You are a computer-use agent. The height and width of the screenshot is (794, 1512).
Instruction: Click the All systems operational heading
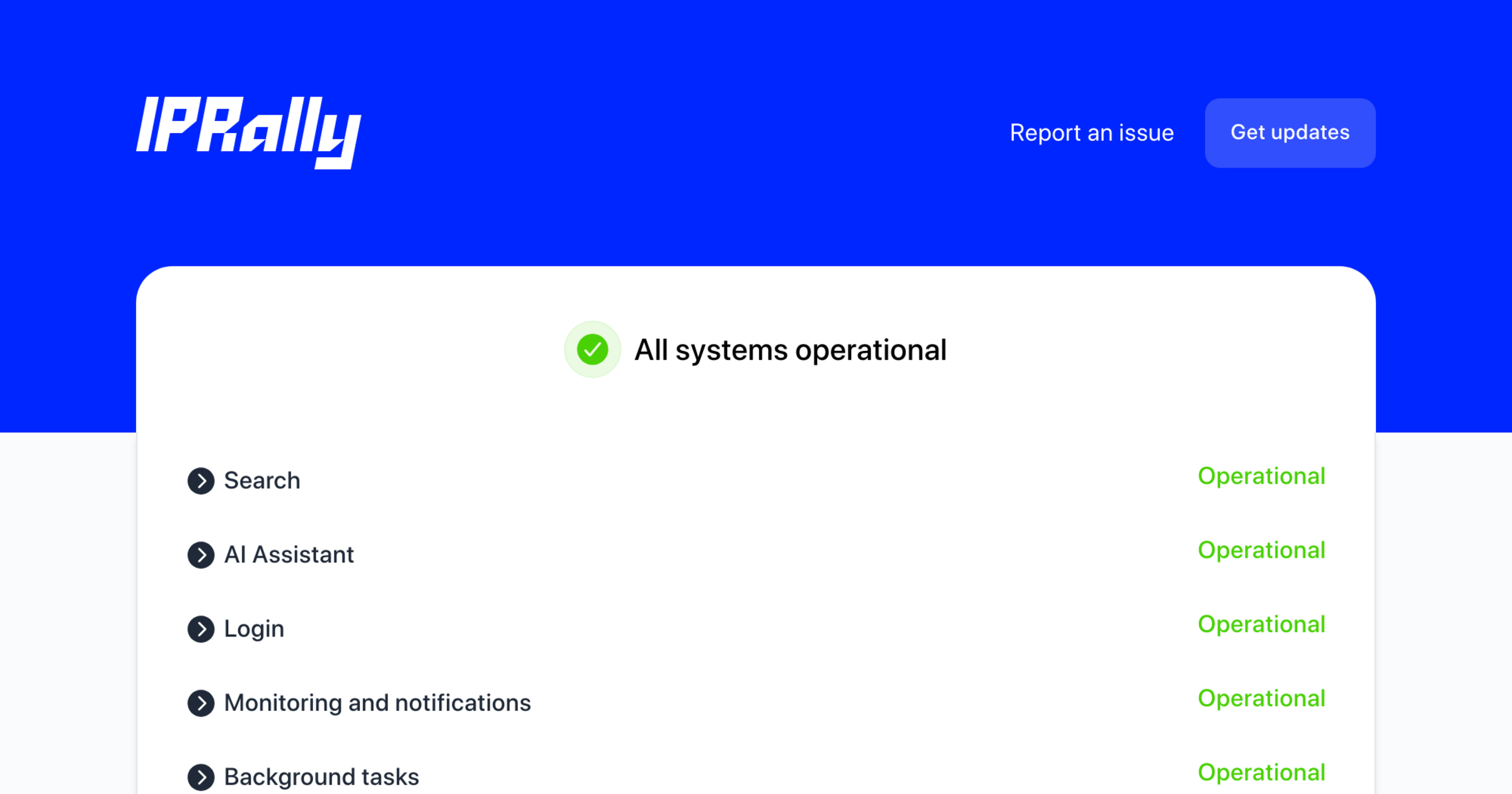790,350
